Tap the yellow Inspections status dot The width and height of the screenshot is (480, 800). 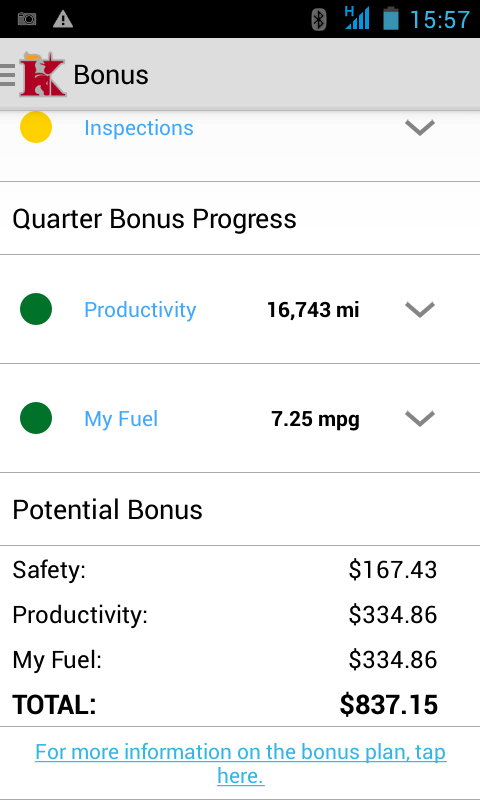click(36, 127)
